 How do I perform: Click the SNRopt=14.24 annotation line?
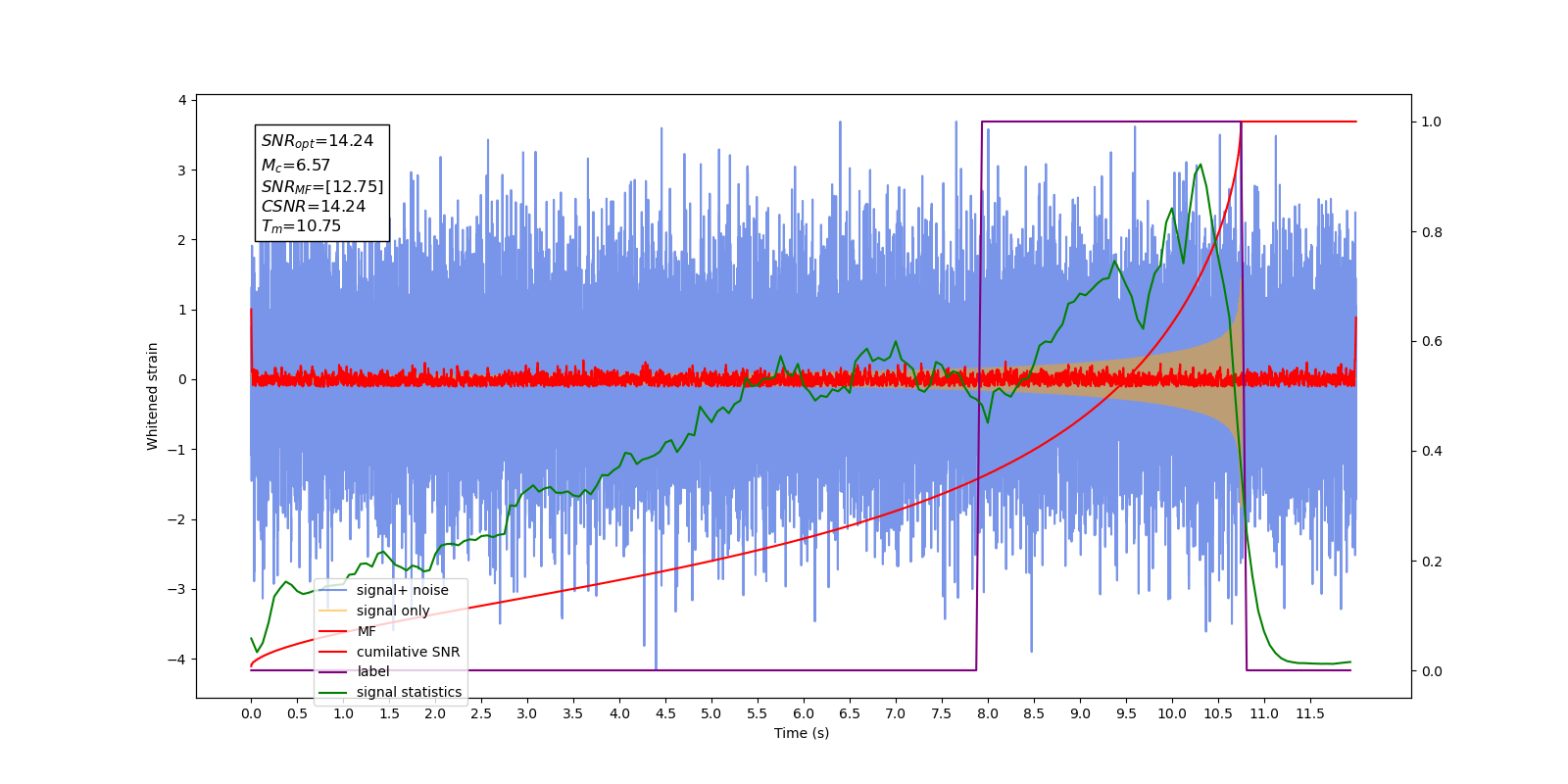(x=318, y=141)
